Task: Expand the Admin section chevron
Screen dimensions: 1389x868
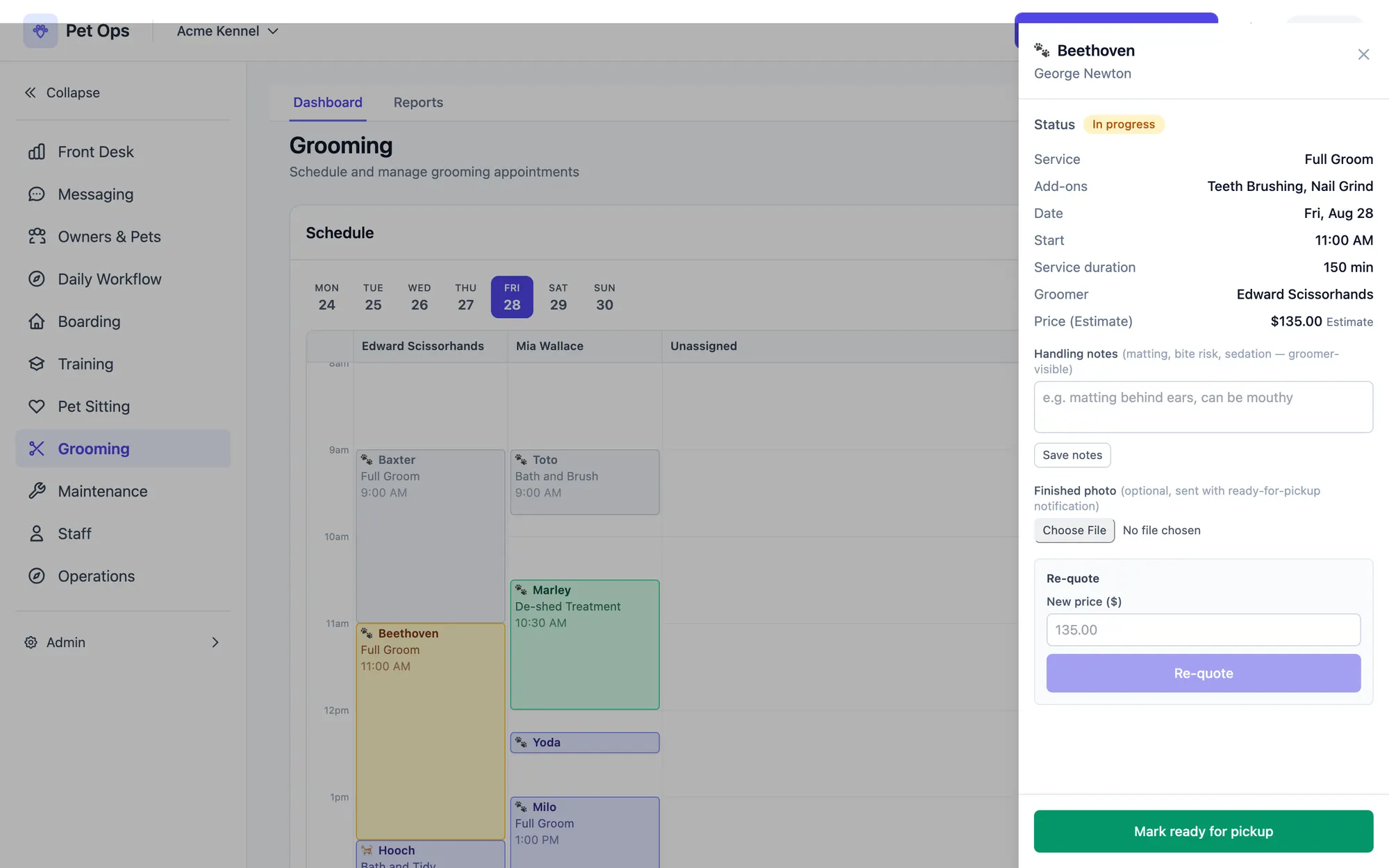Action: coord(215,642)
